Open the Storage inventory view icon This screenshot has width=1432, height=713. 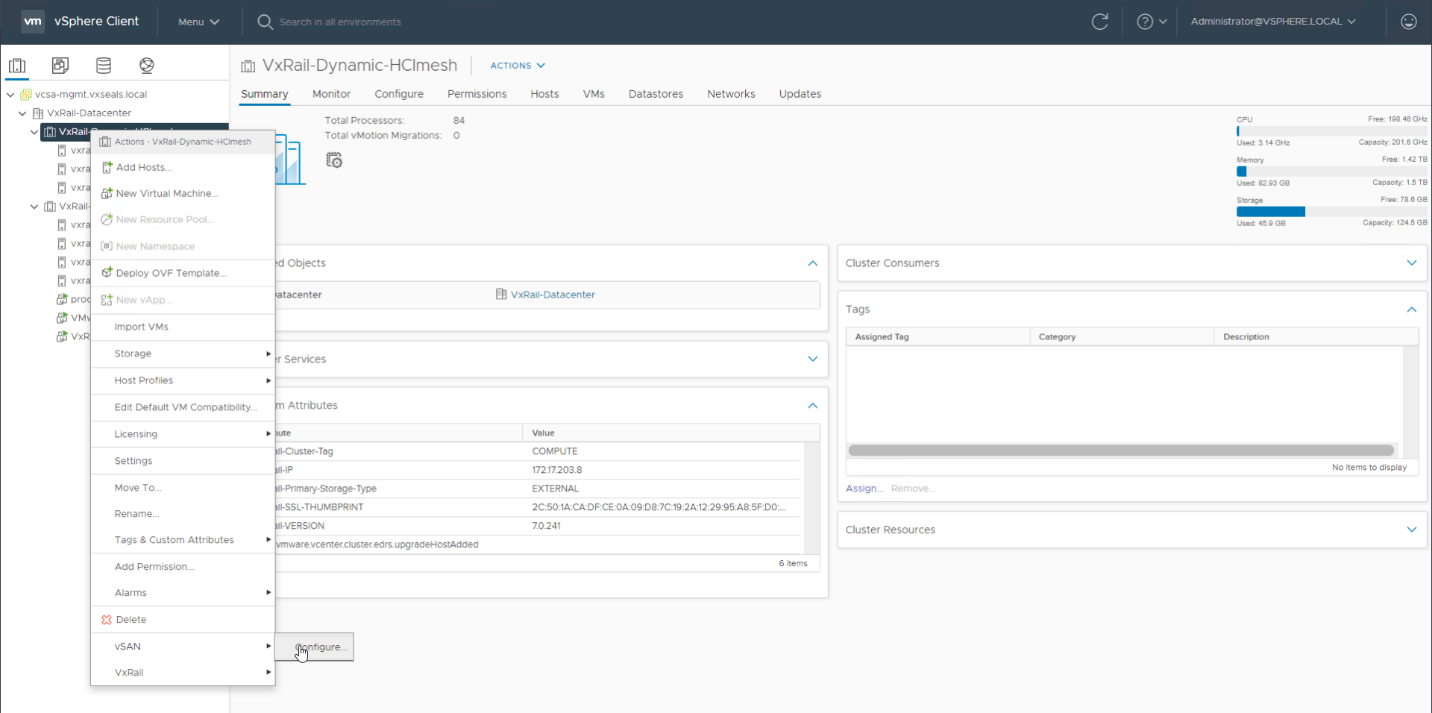[x=103, y=66]
